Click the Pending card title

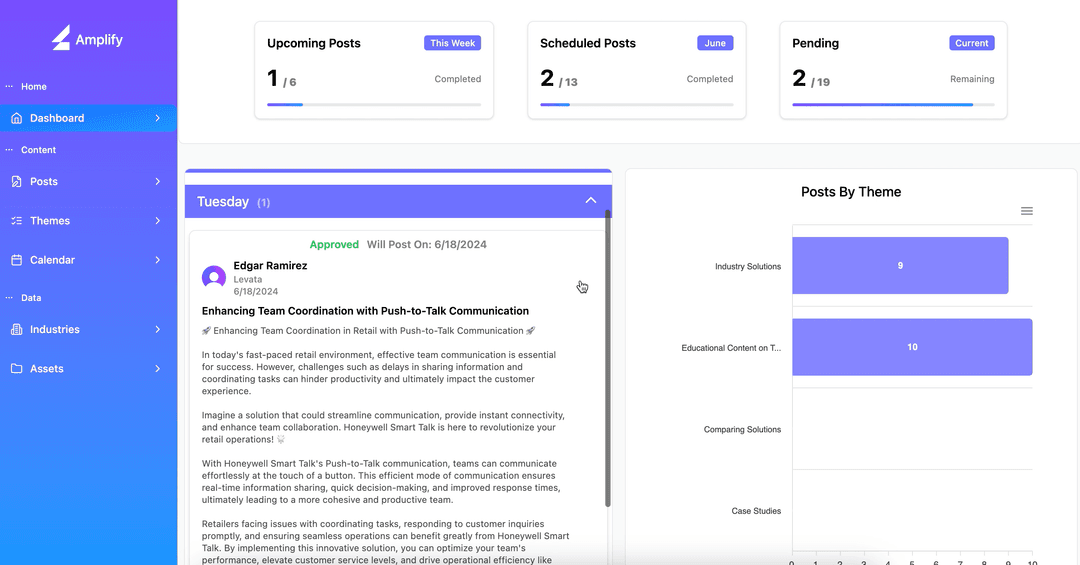(x=816, y=43)
